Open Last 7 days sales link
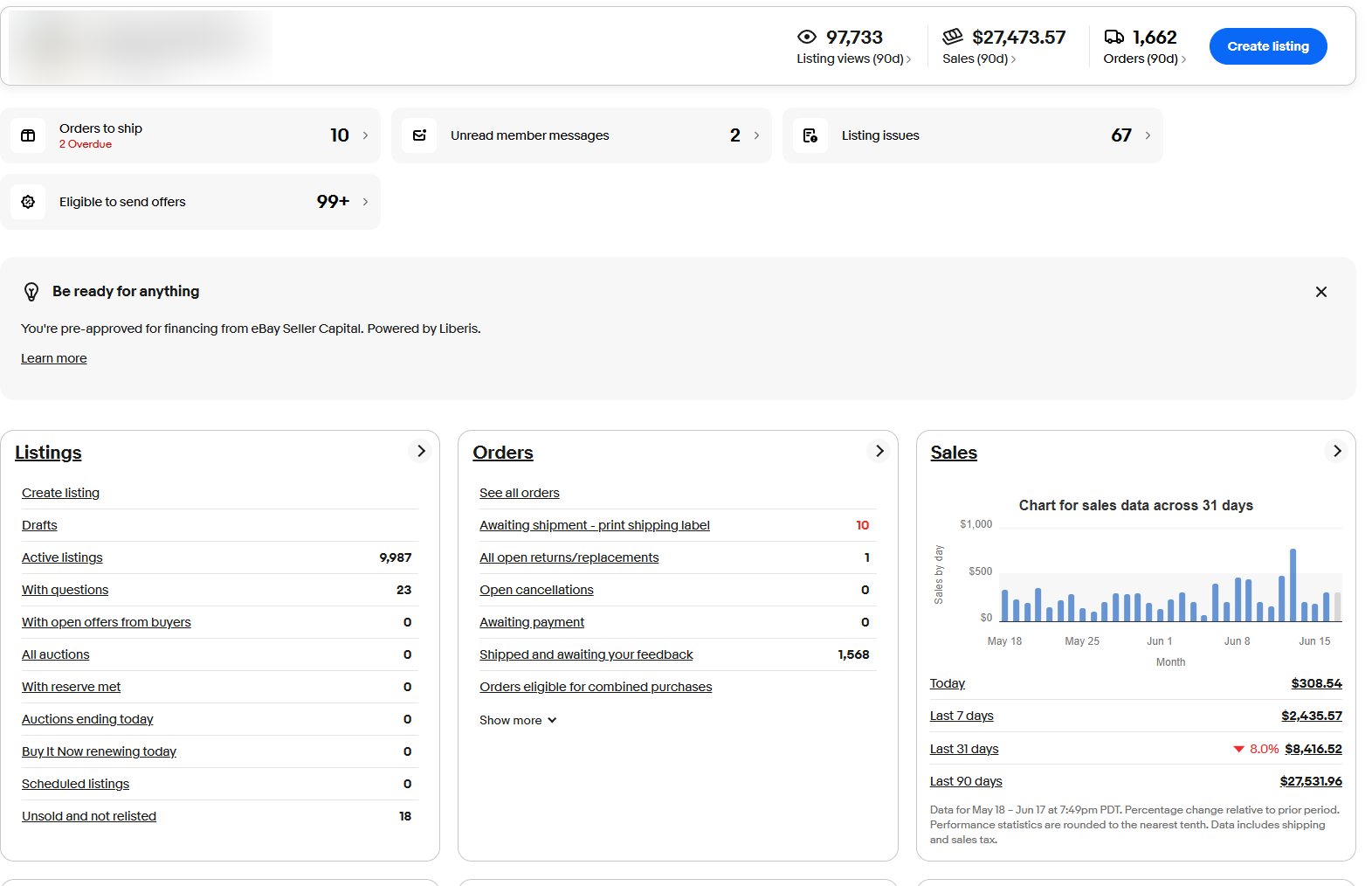Screen dimensions: 1372x886 pos(962,716)
